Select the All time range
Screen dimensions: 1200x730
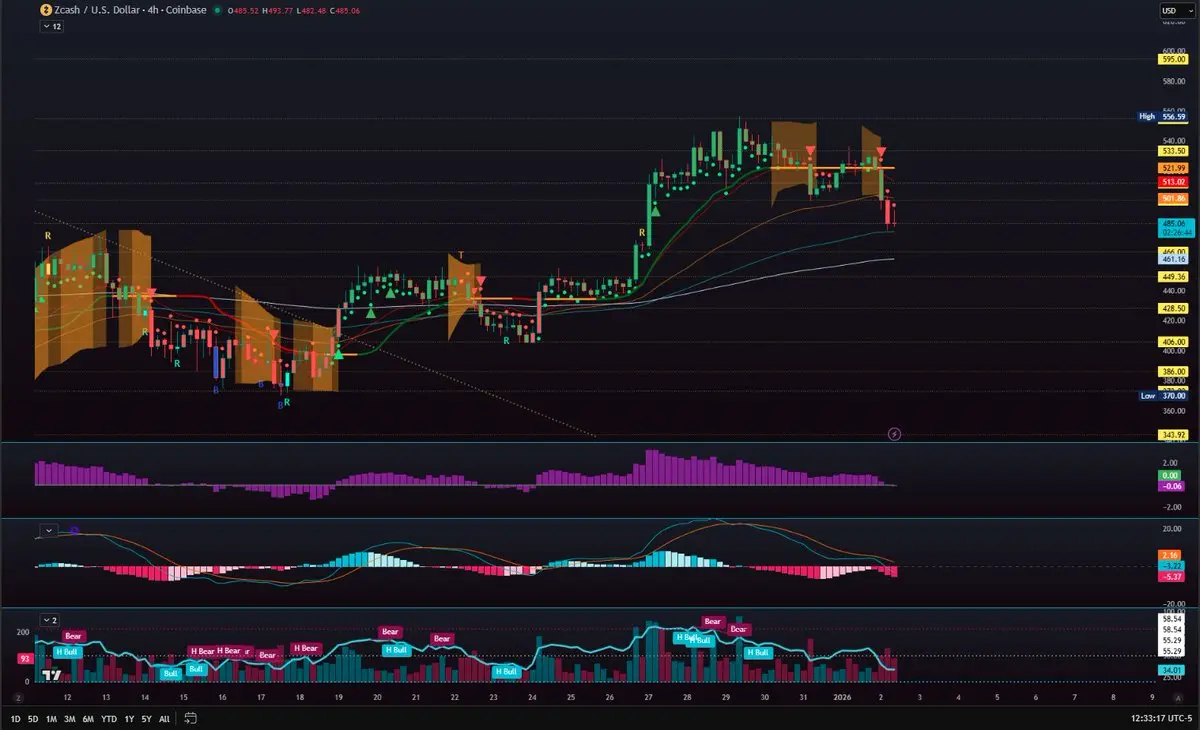tap(164, 718)
